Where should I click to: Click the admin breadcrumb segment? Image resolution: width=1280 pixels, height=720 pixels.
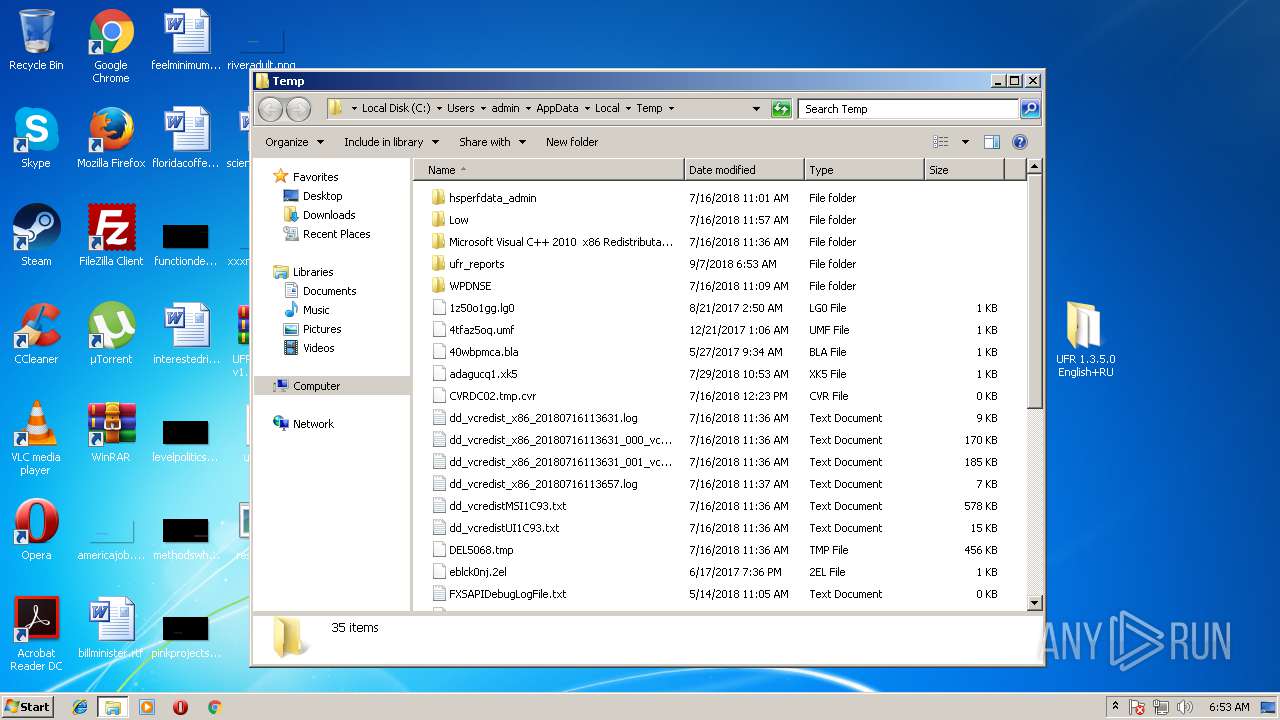point(505,108)
